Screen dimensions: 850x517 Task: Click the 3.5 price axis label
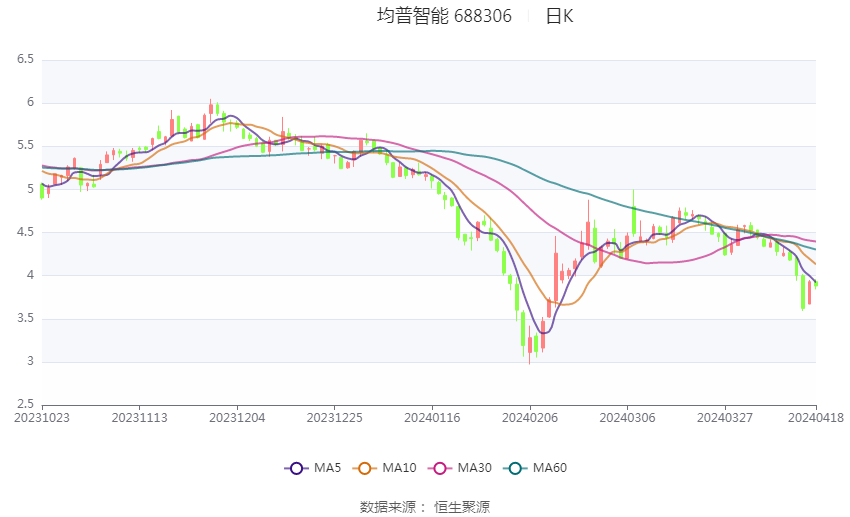[x=25, y=318]
